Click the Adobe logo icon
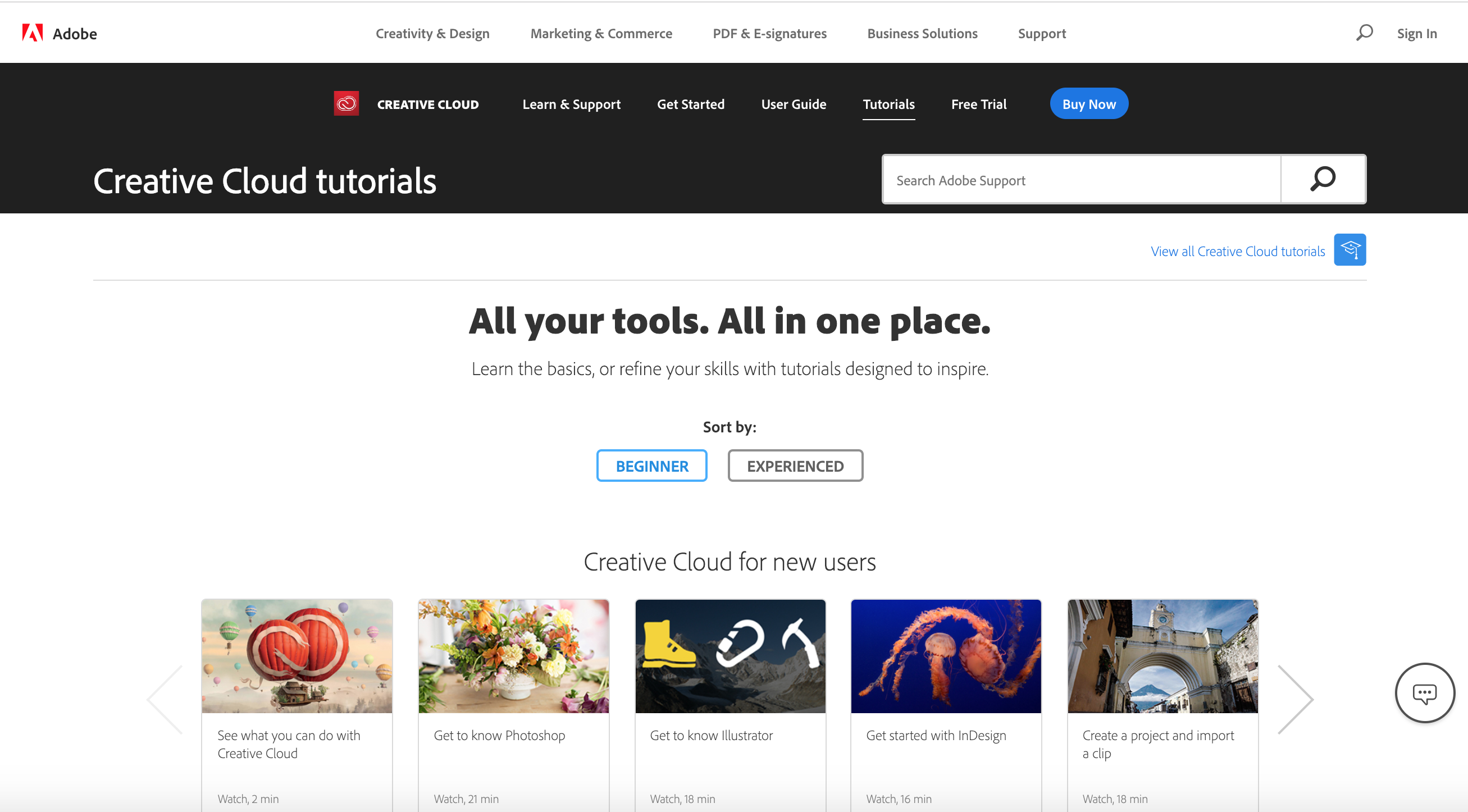Image resolution: width=1468 pixels, height=812 pixels. (33, 33)
